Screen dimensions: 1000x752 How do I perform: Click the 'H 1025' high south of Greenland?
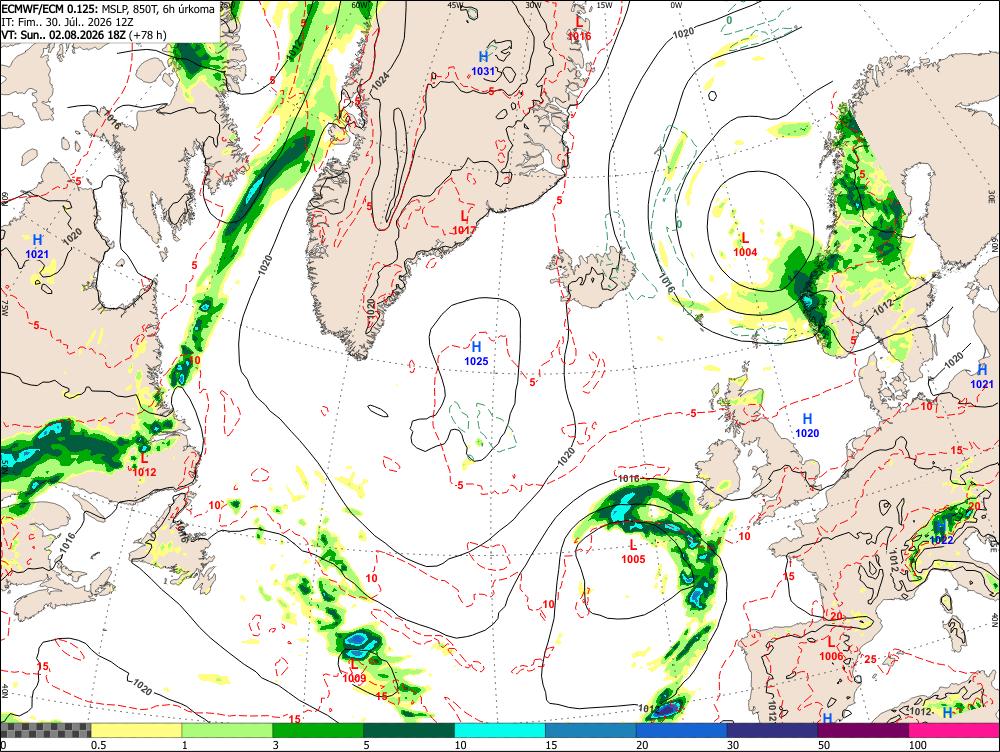(476, 353)
